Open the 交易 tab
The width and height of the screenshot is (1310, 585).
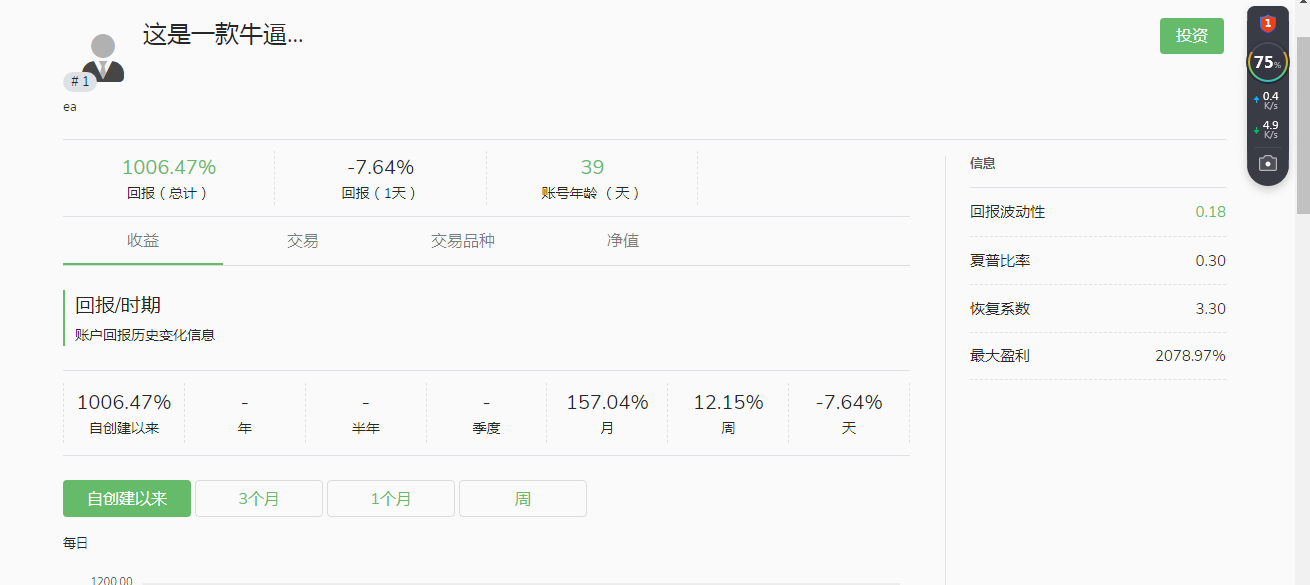[x=303, y=241]
